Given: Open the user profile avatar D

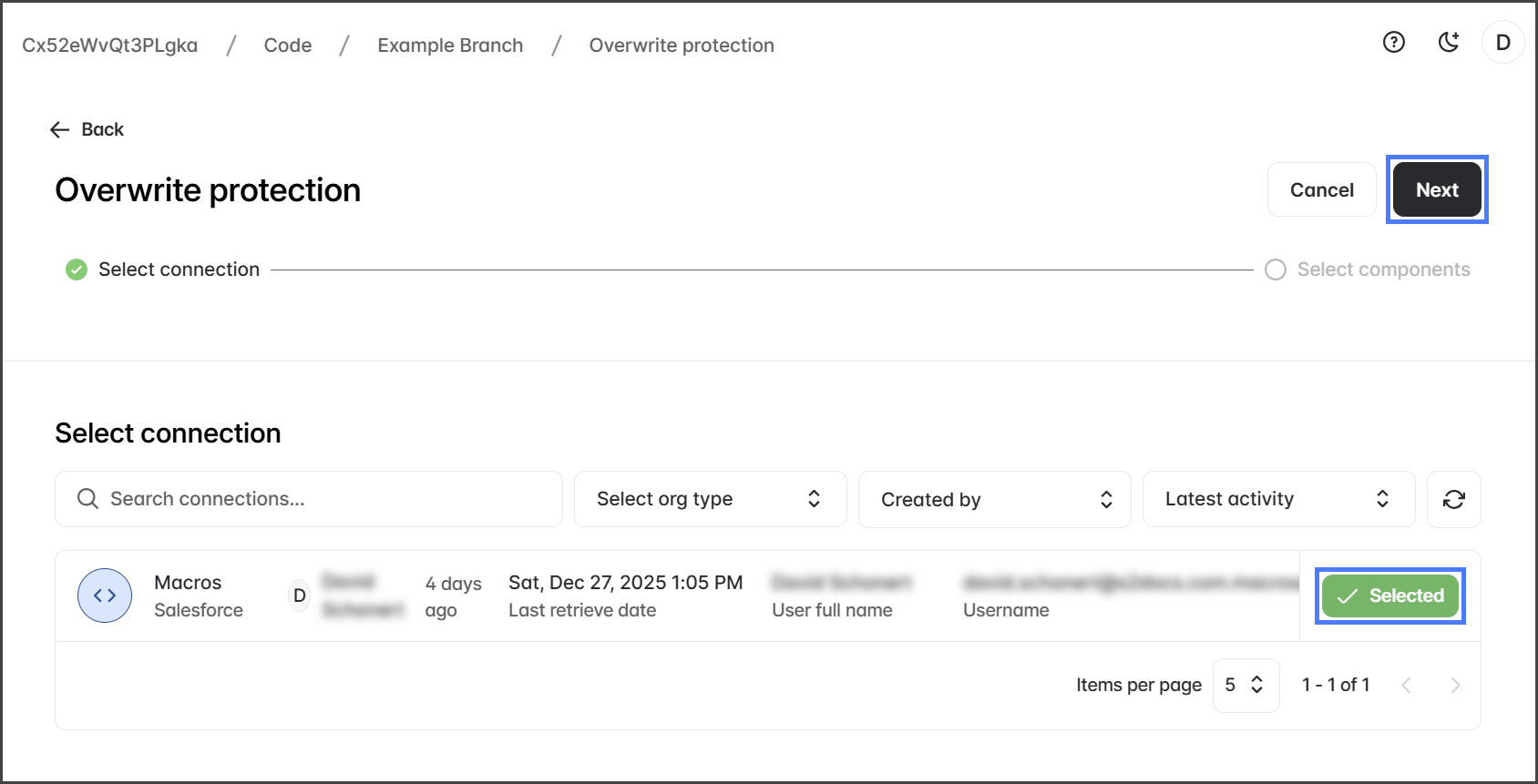Looking at the screenshot, I should pos(1502,43).
